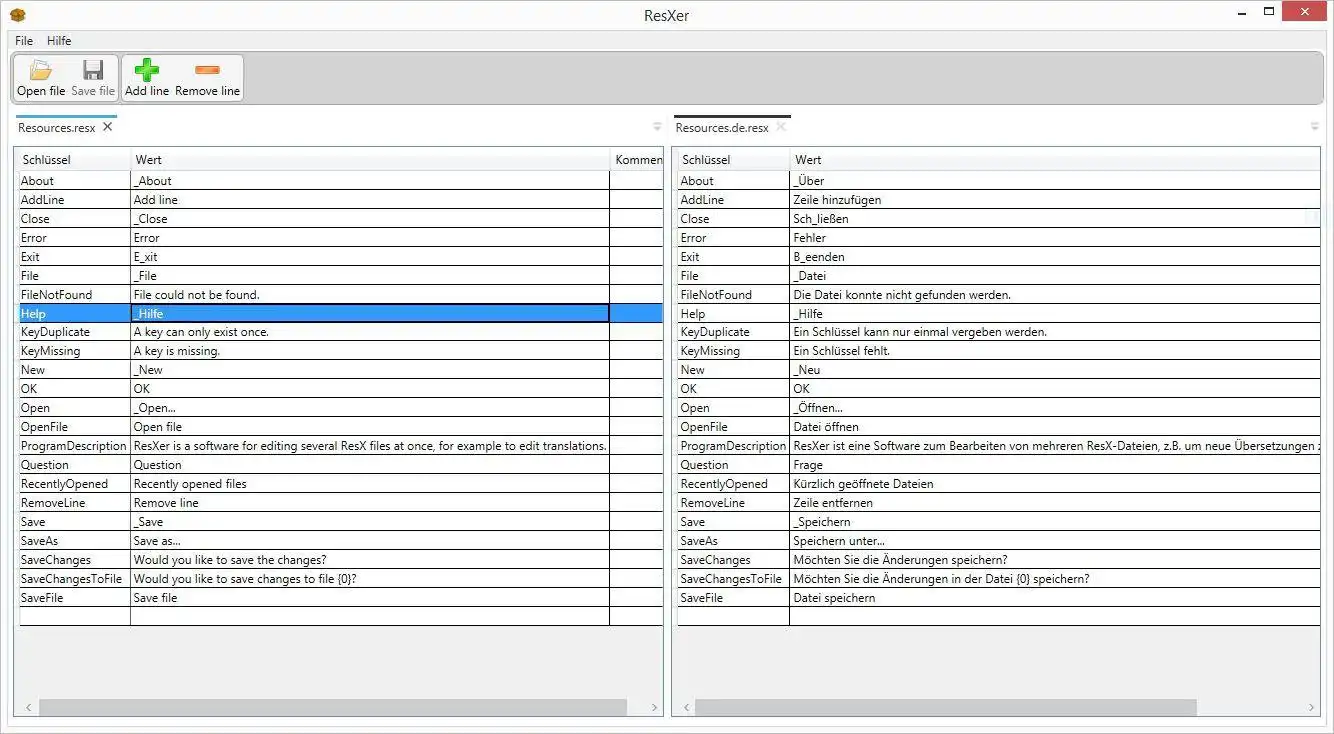This screenshot has height=734, width=1334.
Task: Switch to the Resources.de.resx tab
Action: point(722,128)
